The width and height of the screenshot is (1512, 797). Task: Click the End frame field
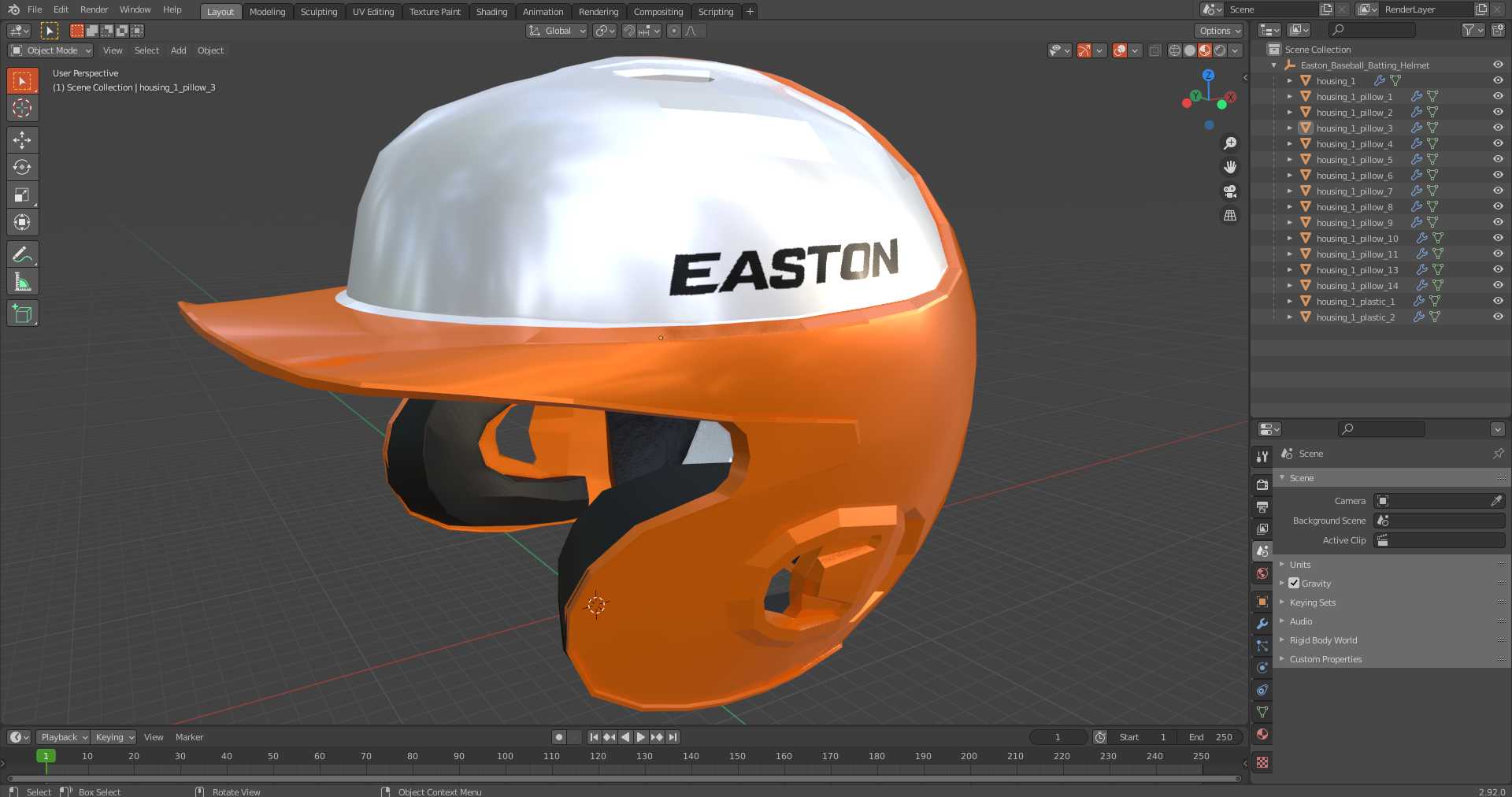coord(1211,737)
